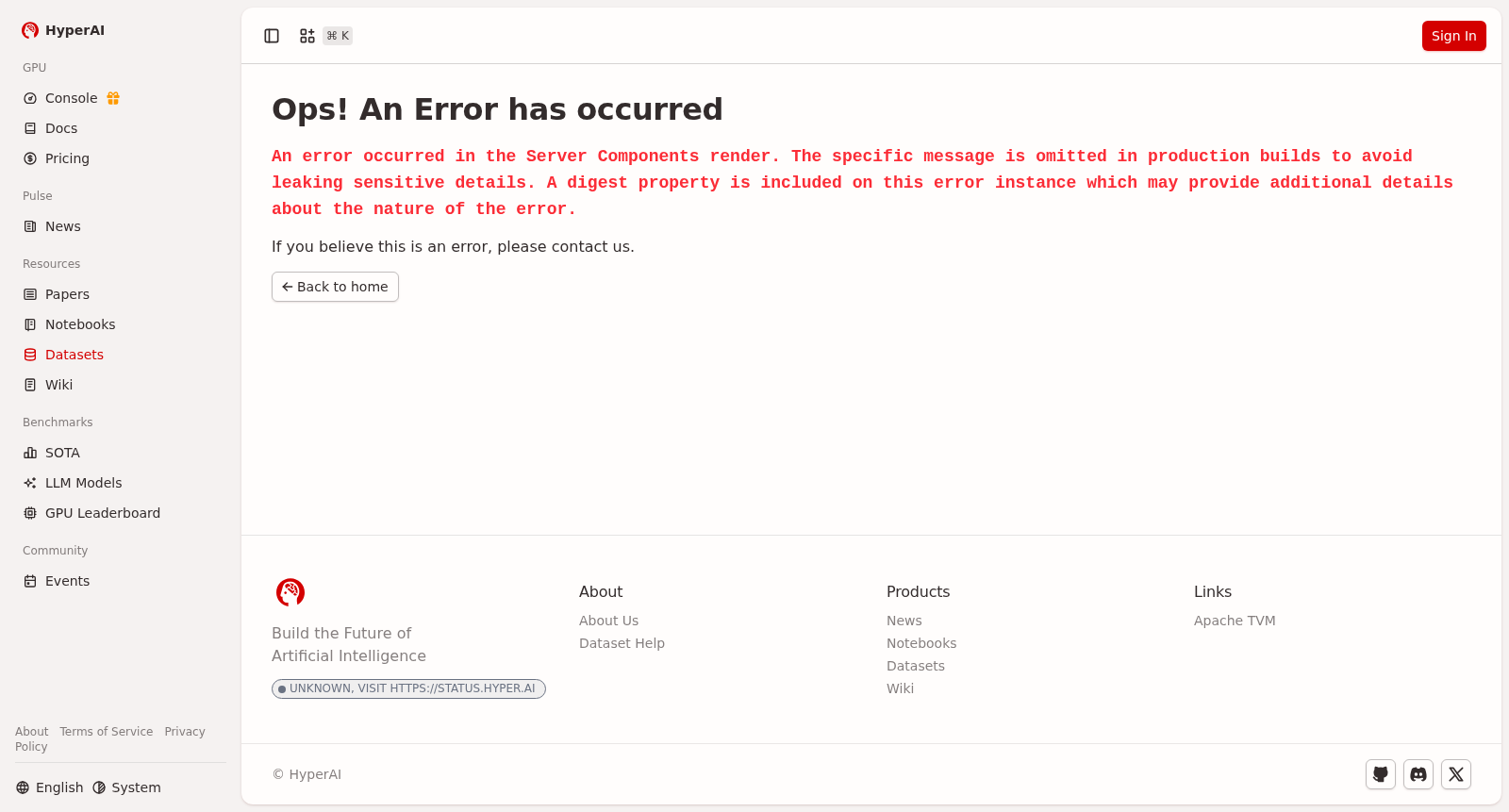Click Back to home button

point(335,287)
